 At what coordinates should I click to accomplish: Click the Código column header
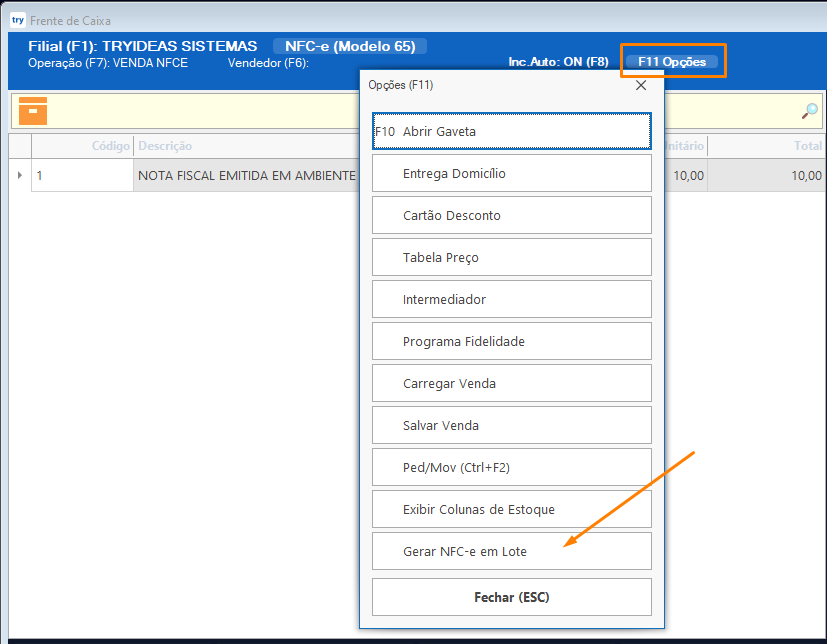[x=82, y=146]
